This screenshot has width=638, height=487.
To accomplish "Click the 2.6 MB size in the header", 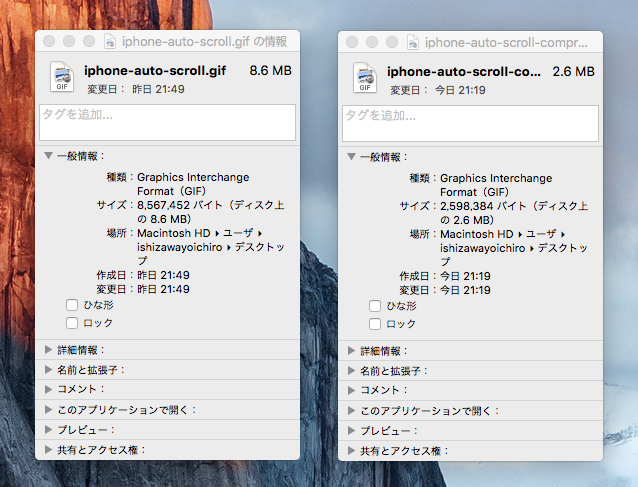I will 573,72.
